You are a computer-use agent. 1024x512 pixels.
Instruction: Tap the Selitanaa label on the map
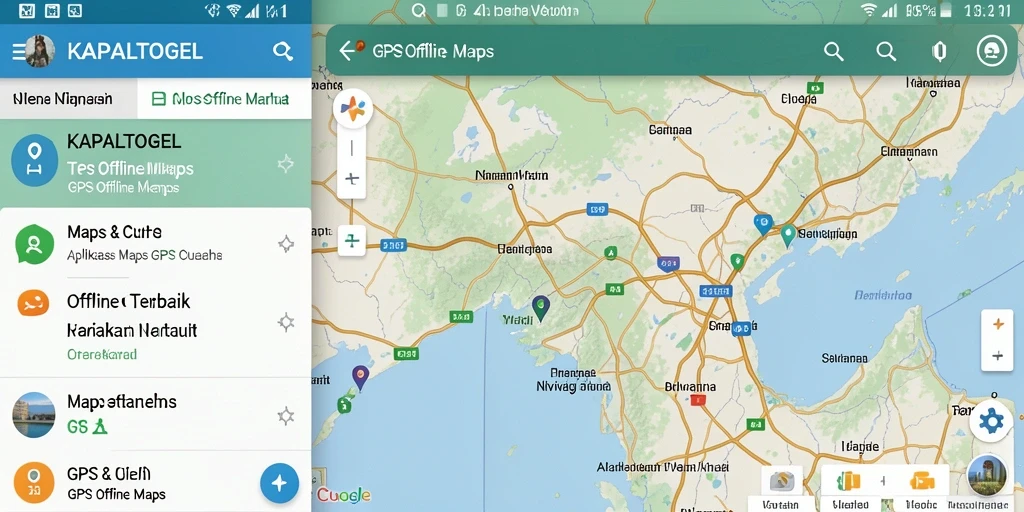(844, 359)
